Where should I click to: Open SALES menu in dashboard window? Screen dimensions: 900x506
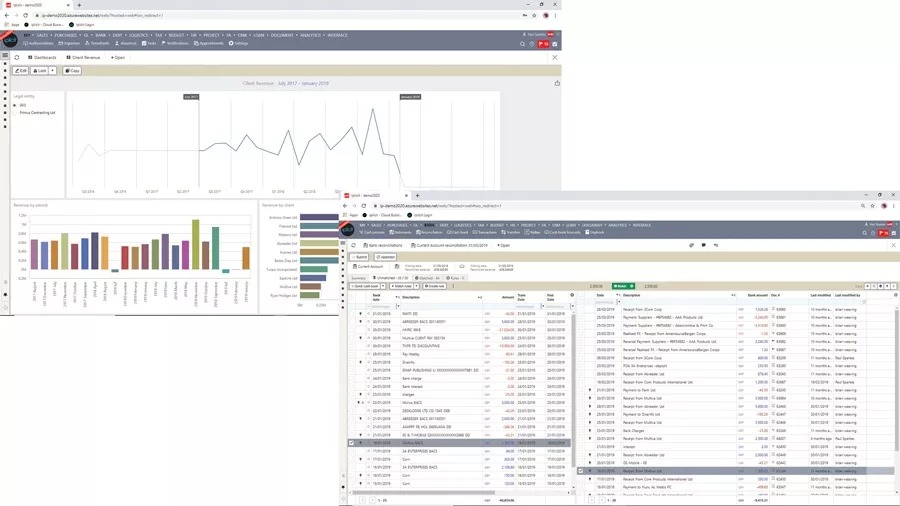point(44,35)
